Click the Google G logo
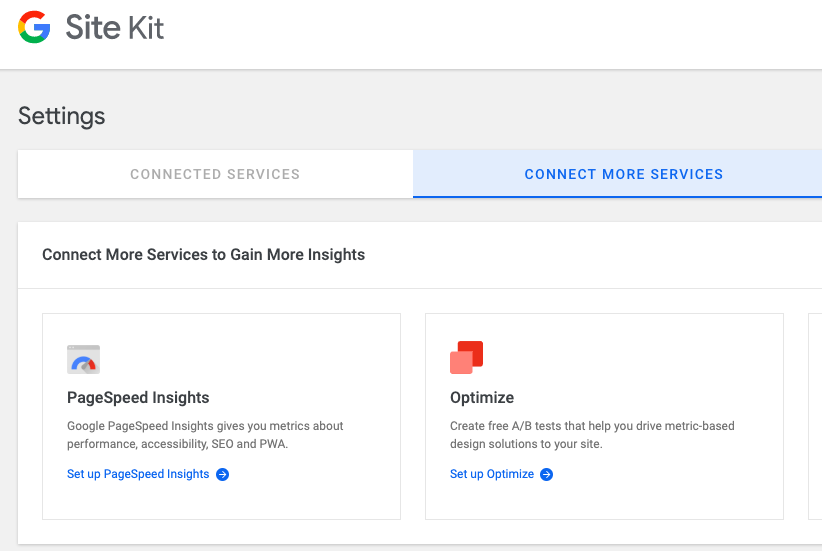This screenshot has height=551, width=822. pyautogui.click(x=34, y=27)
